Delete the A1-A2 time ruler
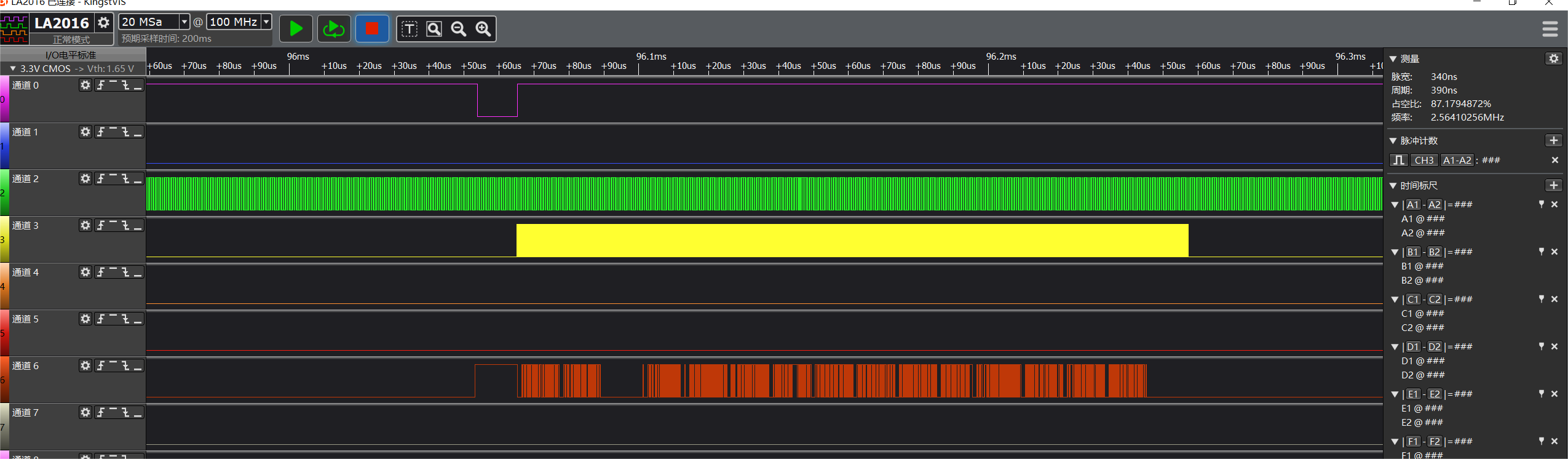 (x=1554, y=204)
